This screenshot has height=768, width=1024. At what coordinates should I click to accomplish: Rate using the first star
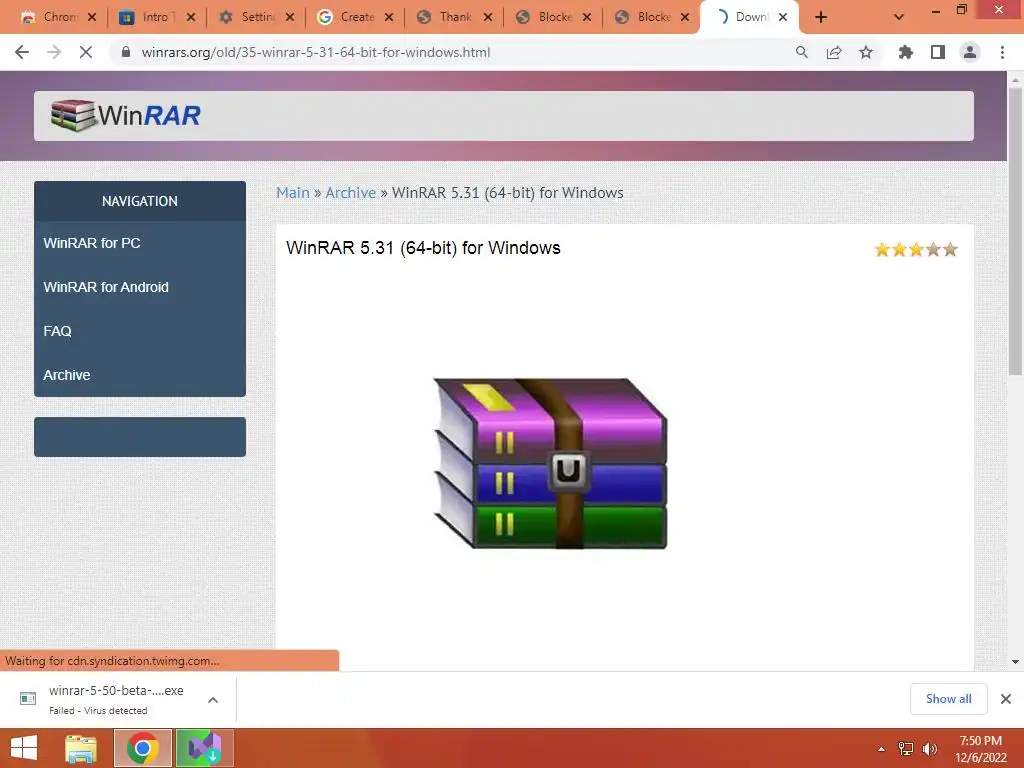click(882, 249)
